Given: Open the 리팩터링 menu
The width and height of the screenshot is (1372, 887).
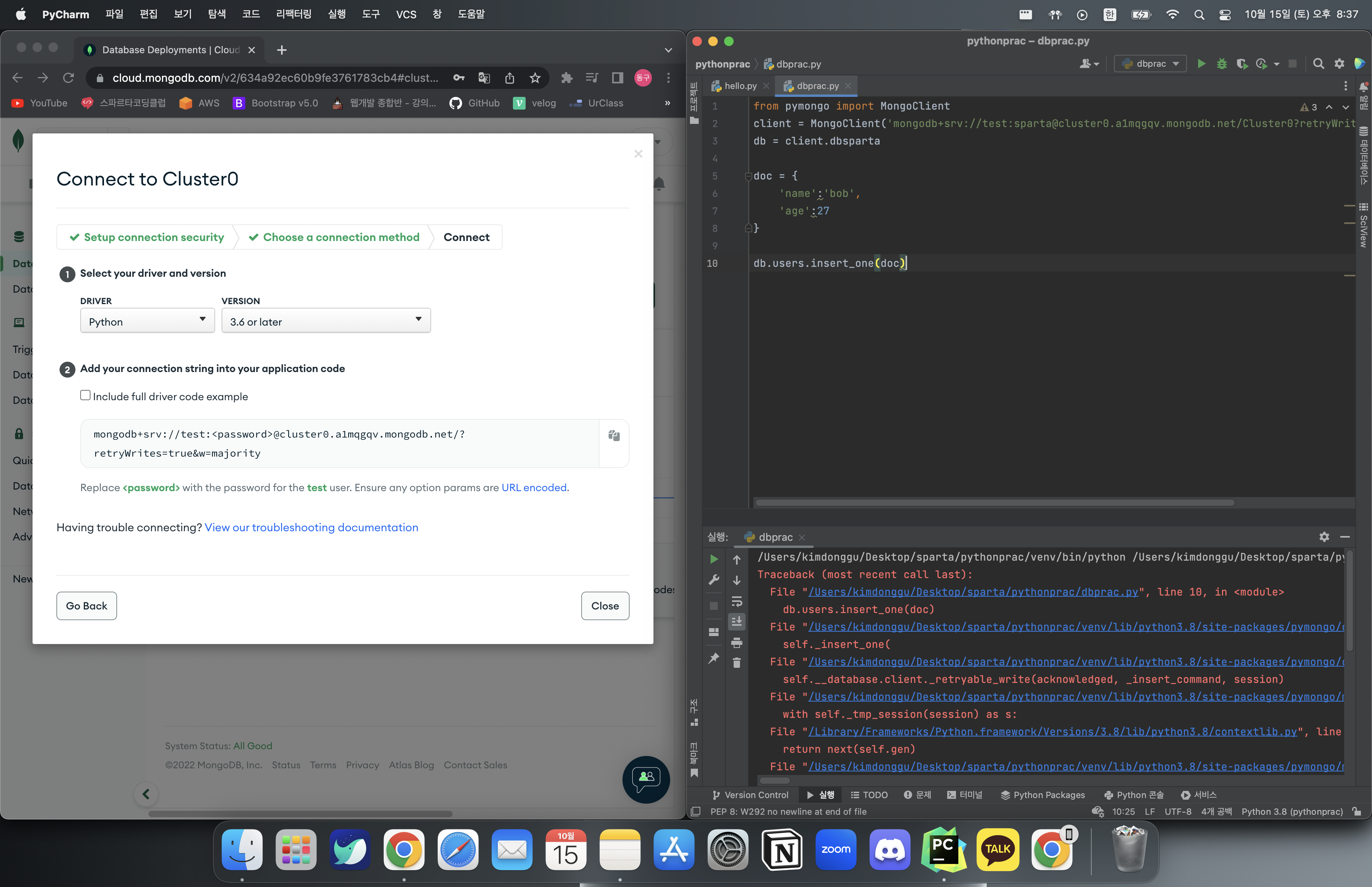Looking at the screenshot, I should 294,14.
